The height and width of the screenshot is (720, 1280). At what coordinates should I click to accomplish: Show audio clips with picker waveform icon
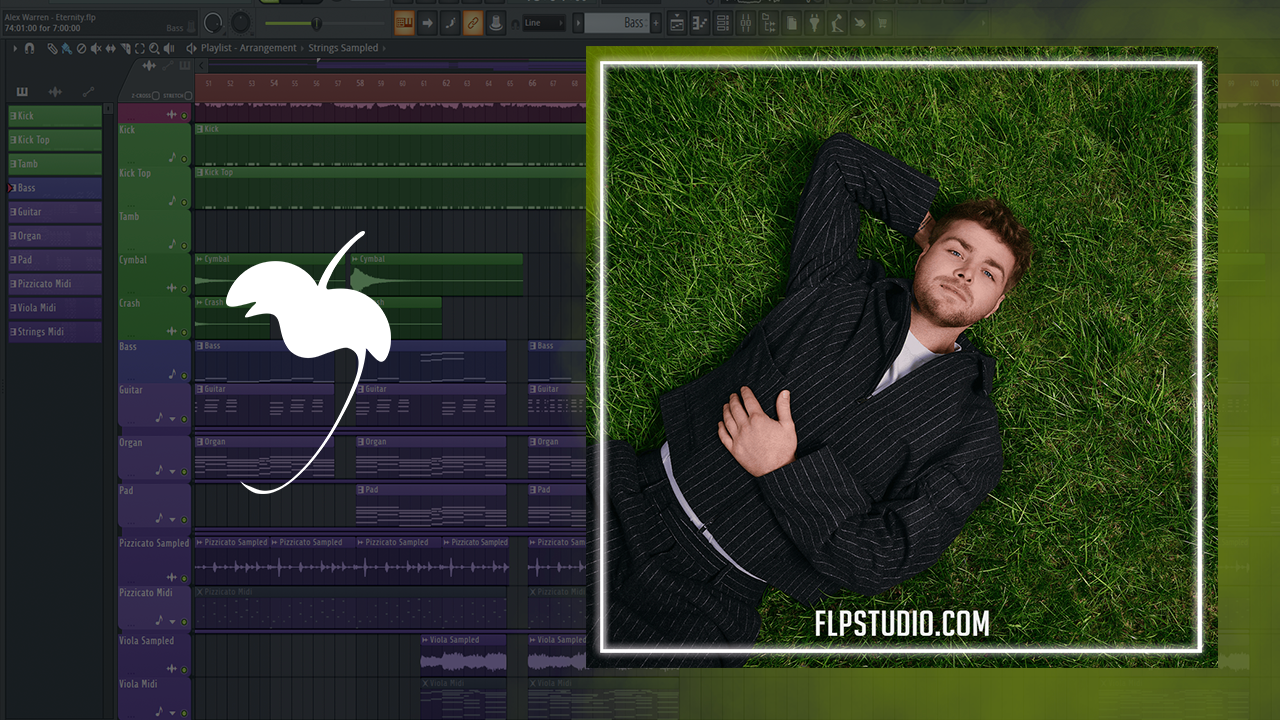[55, 92]
